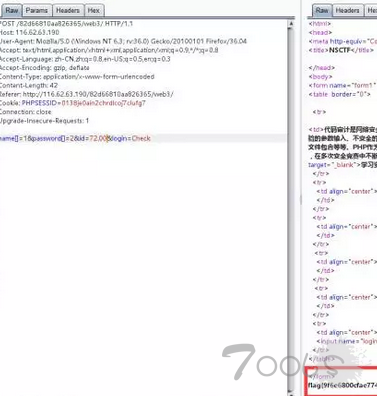Select the request Raw tab
Screen dimensions: 377x396
tap(11, 10)
